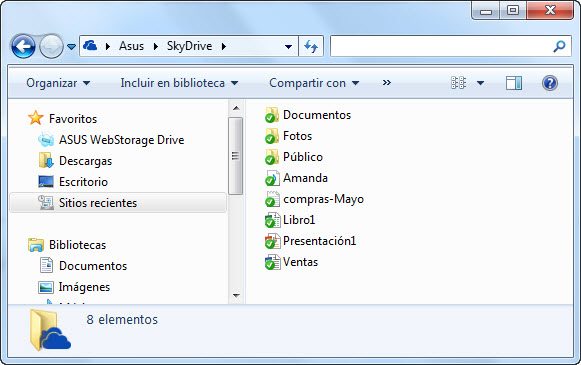581x365 pixels.
Task: Open the Compartir con menu
Action: click(314, 83)
